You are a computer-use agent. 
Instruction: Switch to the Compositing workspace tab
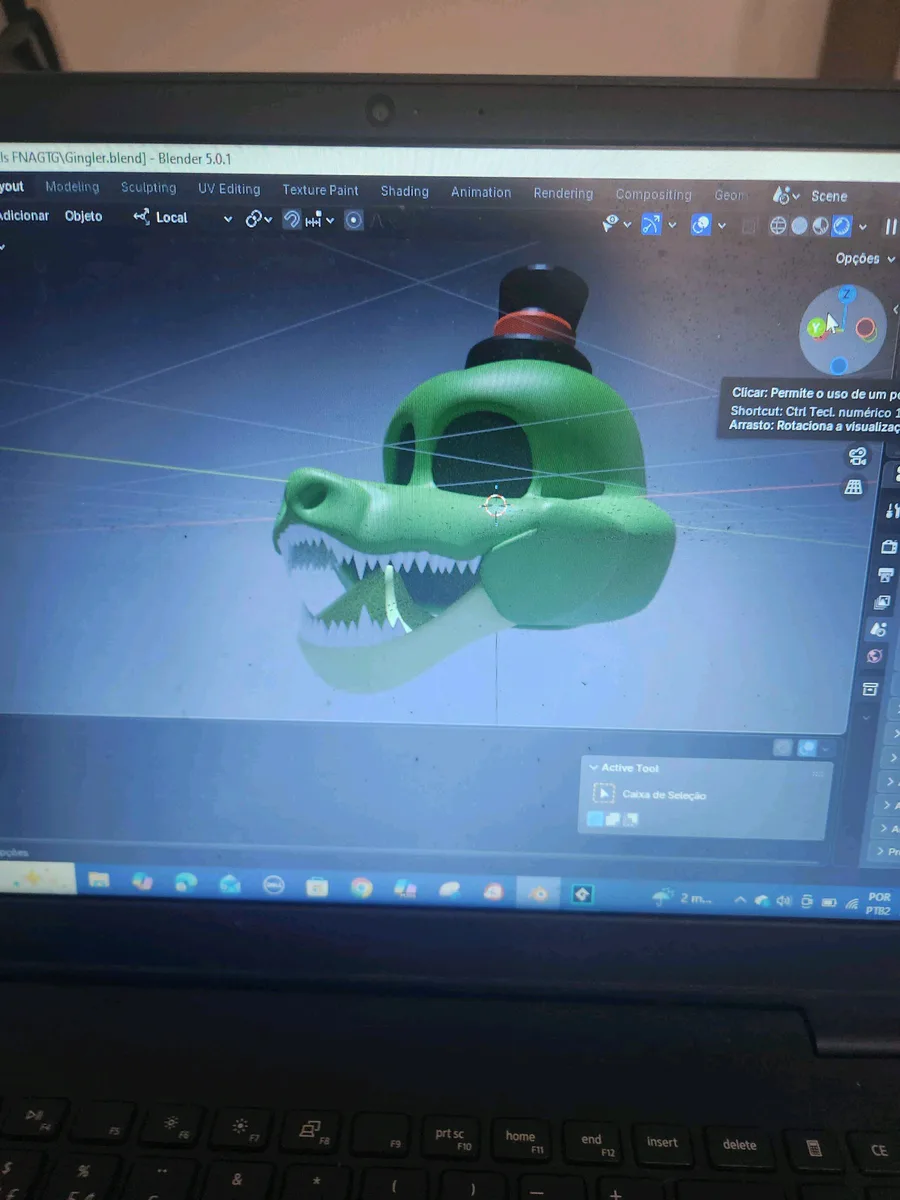click(x=653, y=194)
